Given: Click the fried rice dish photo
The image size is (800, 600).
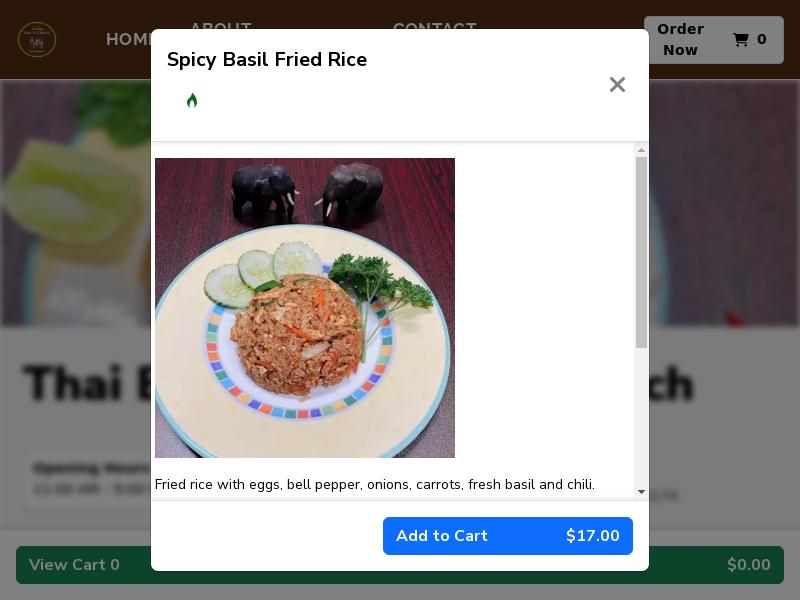Looking at the screenshot, I should tap(305, 308).
